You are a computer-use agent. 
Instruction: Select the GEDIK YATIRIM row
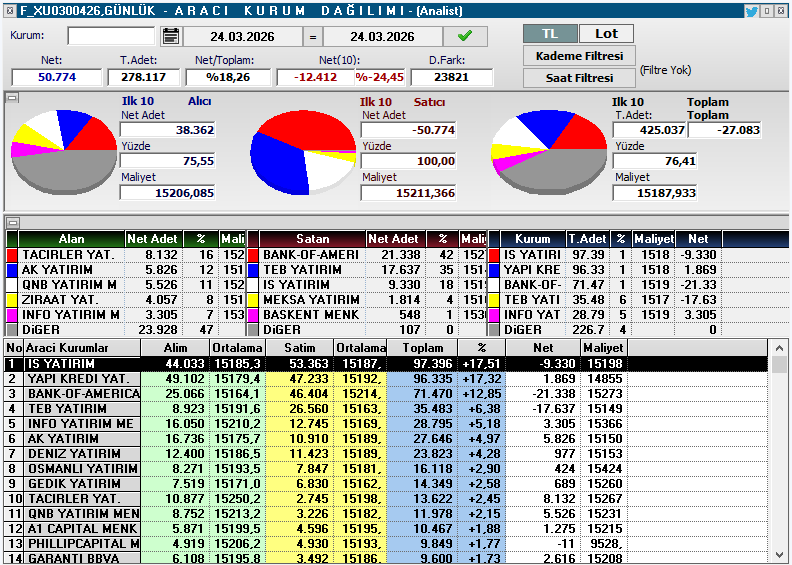(386, 484)
